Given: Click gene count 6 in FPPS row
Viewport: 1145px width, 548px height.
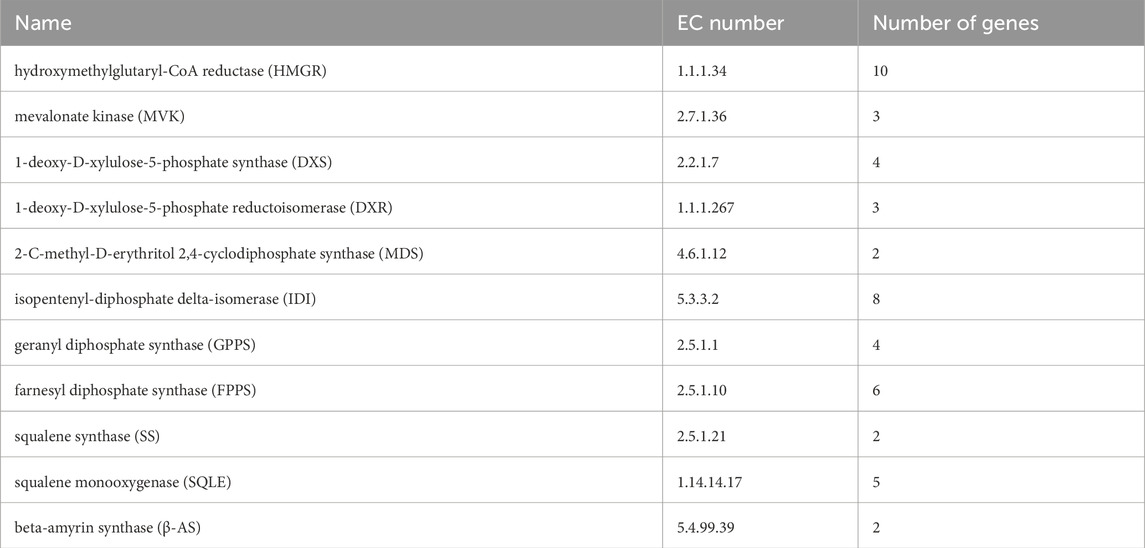Looking at the screenshot, I should [x=876, y=390].
